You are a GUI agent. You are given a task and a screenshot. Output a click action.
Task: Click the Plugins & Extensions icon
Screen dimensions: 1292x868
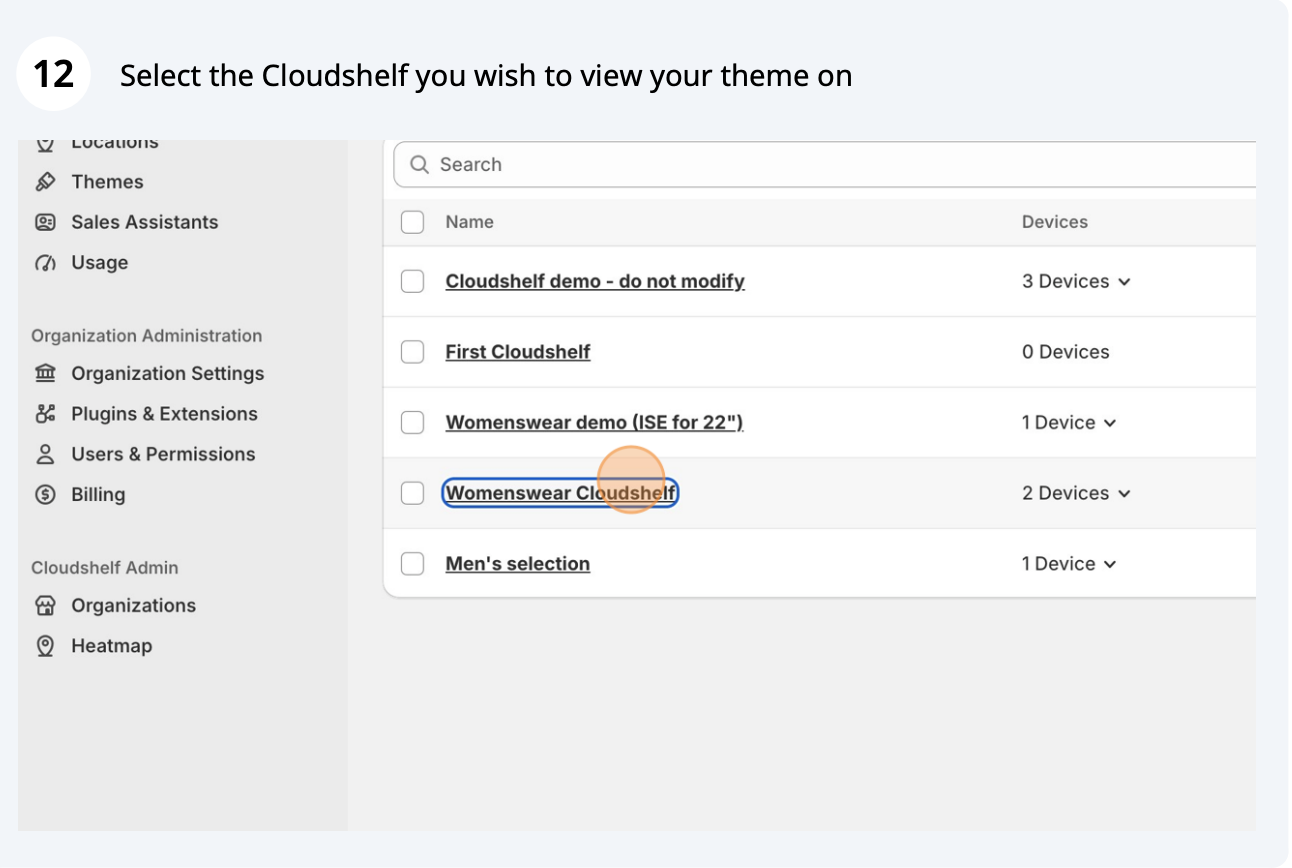point(45,414)
